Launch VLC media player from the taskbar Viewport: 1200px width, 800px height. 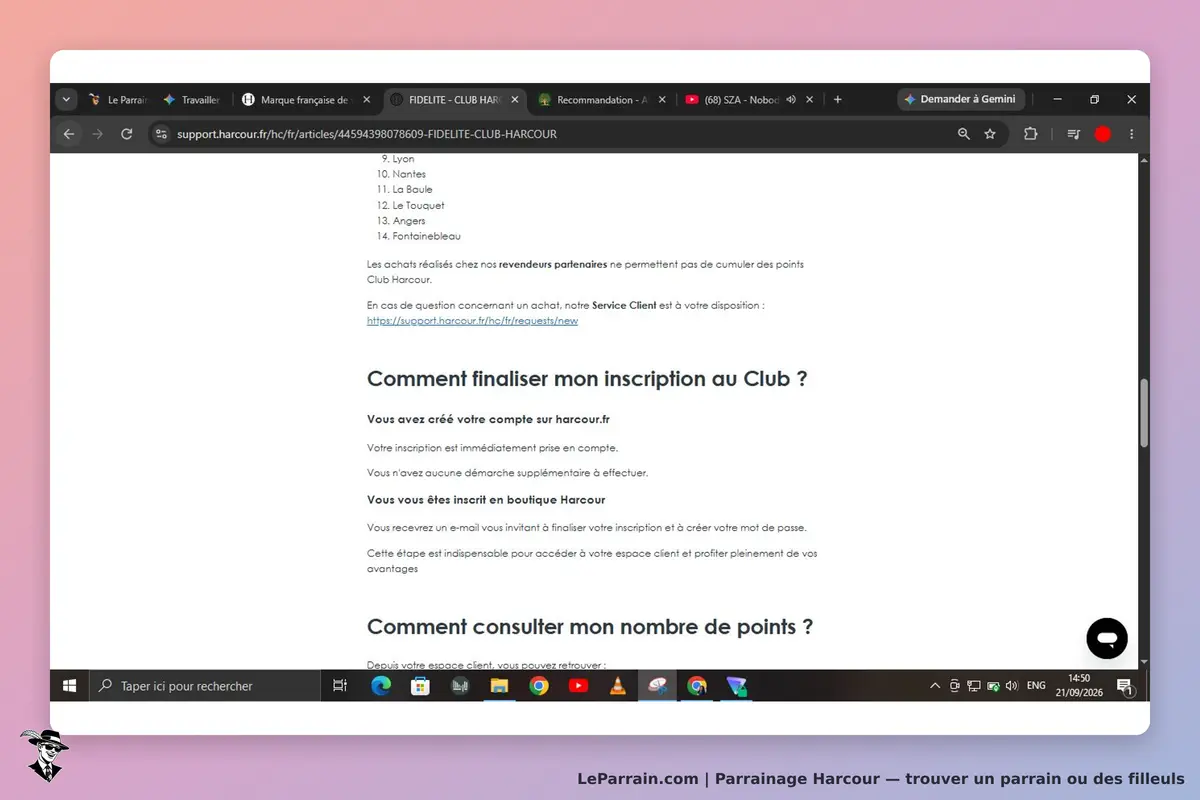[x=618, y=686]
